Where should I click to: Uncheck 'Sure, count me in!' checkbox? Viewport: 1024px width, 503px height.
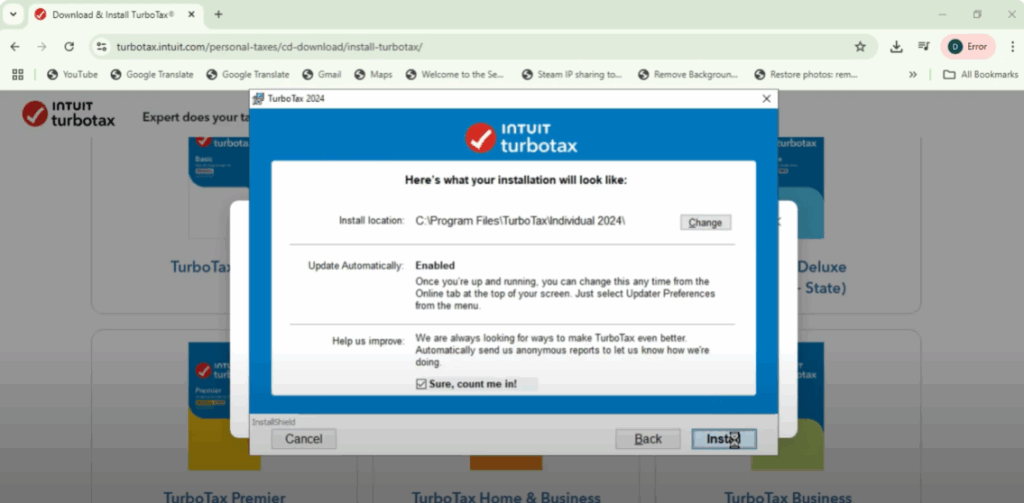click(421, 384)
